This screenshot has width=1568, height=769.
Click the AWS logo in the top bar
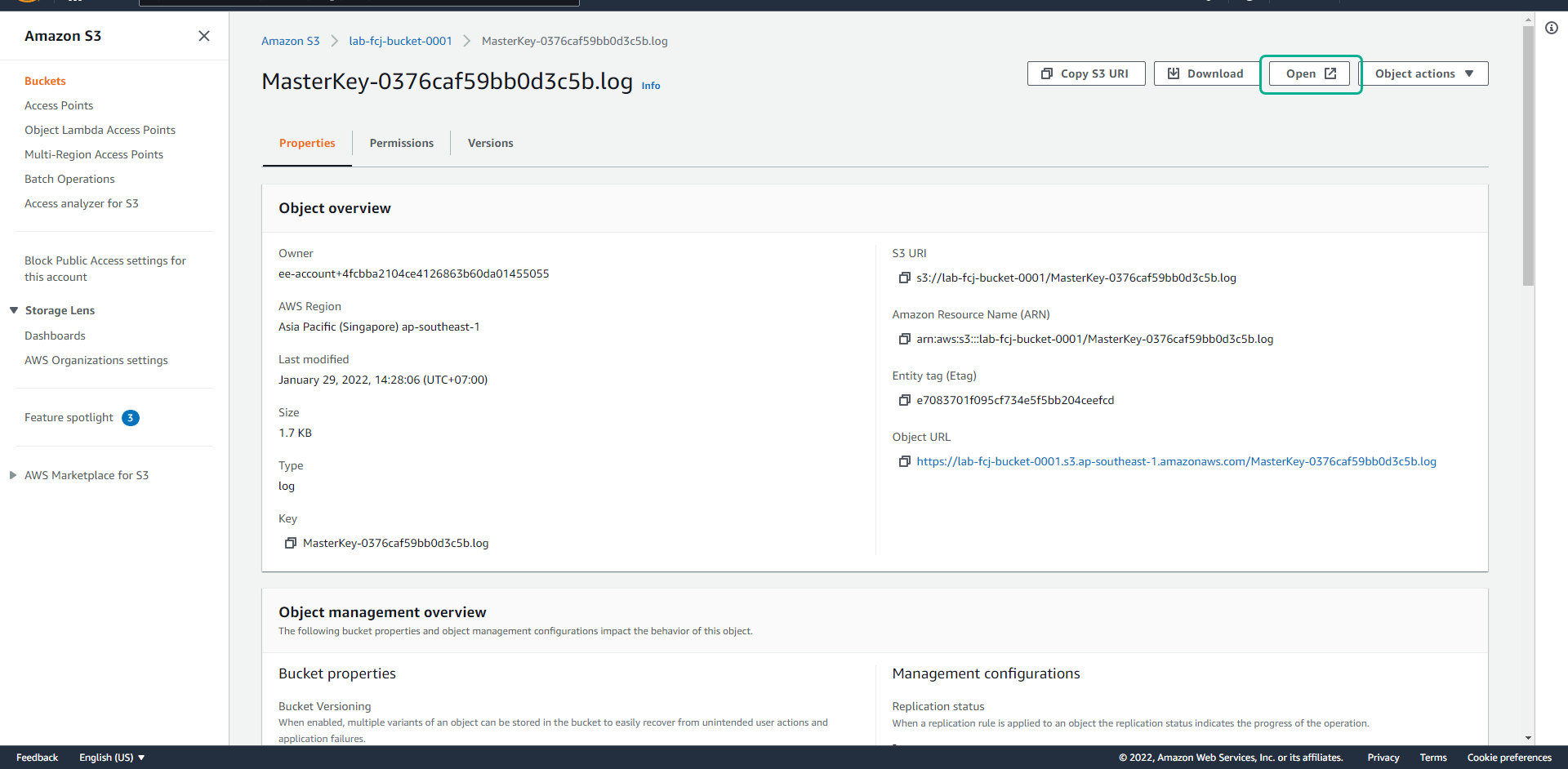tap(27, 3)
